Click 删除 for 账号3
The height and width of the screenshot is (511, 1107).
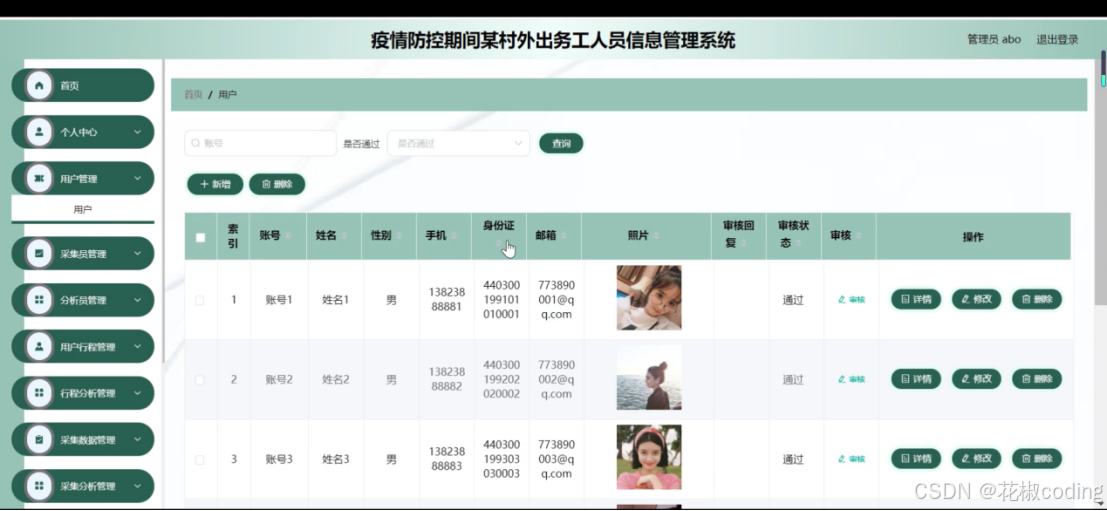[1037, 459]
